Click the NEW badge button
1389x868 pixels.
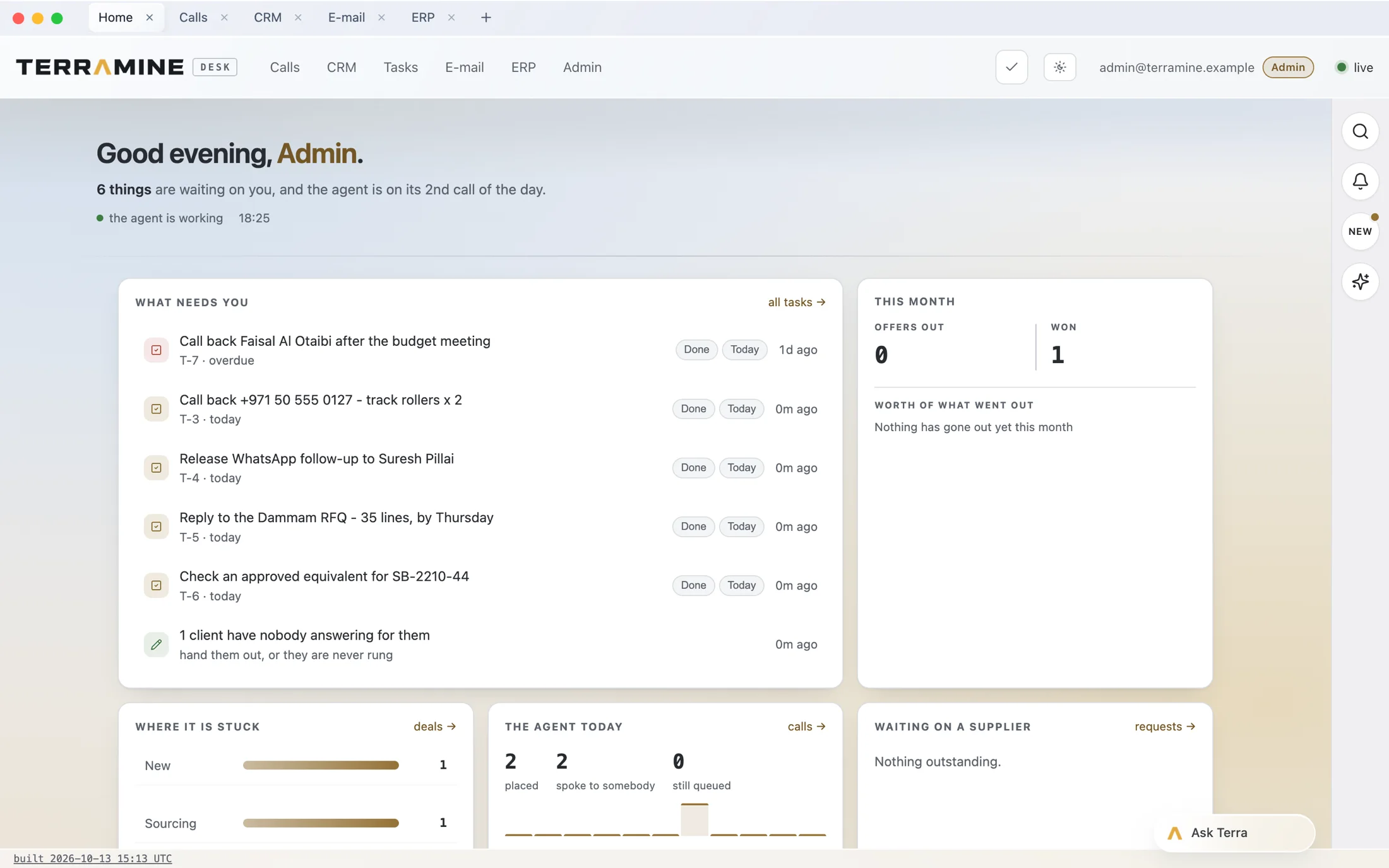pyautogui.click(x=1360, y=231)
